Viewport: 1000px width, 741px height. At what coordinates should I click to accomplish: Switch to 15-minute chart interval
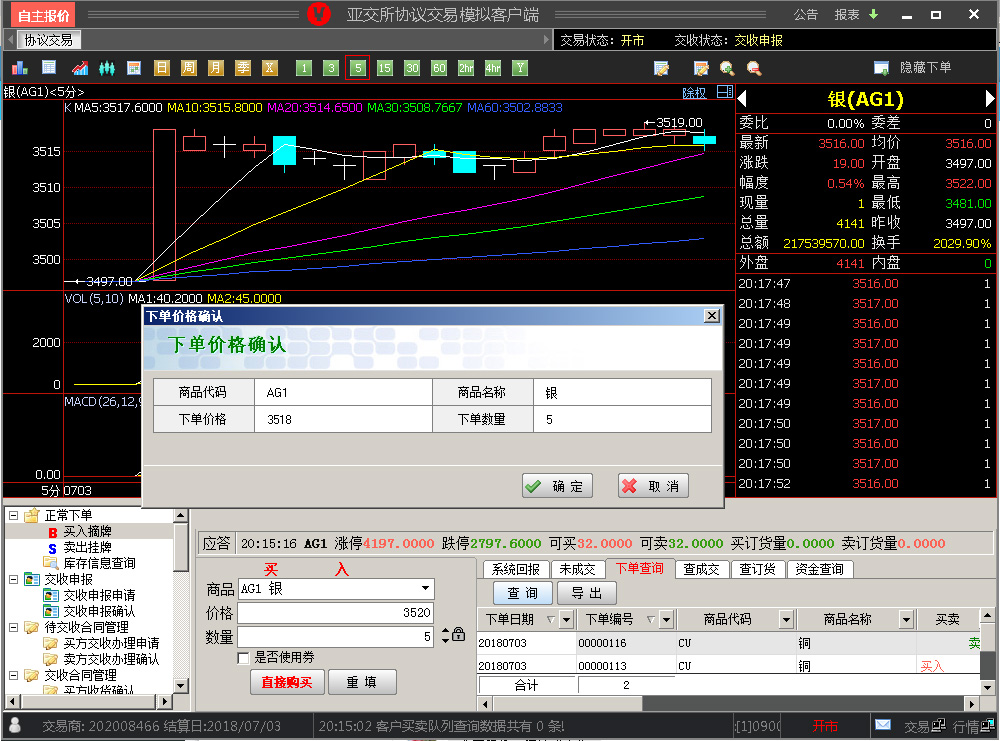(x=385, y=68)
